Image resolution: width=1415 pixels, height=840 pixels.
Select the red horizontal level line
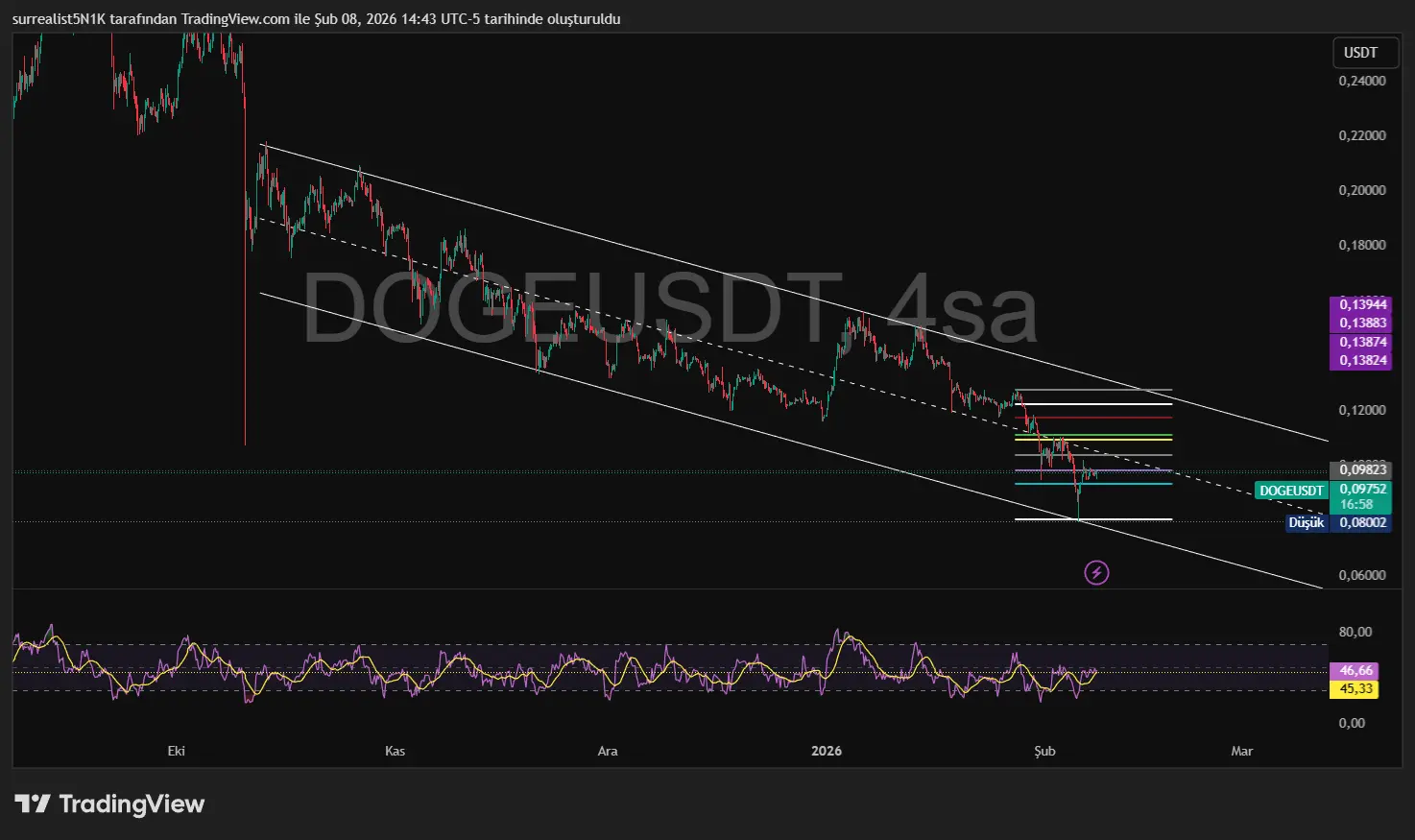(1093, 418)
